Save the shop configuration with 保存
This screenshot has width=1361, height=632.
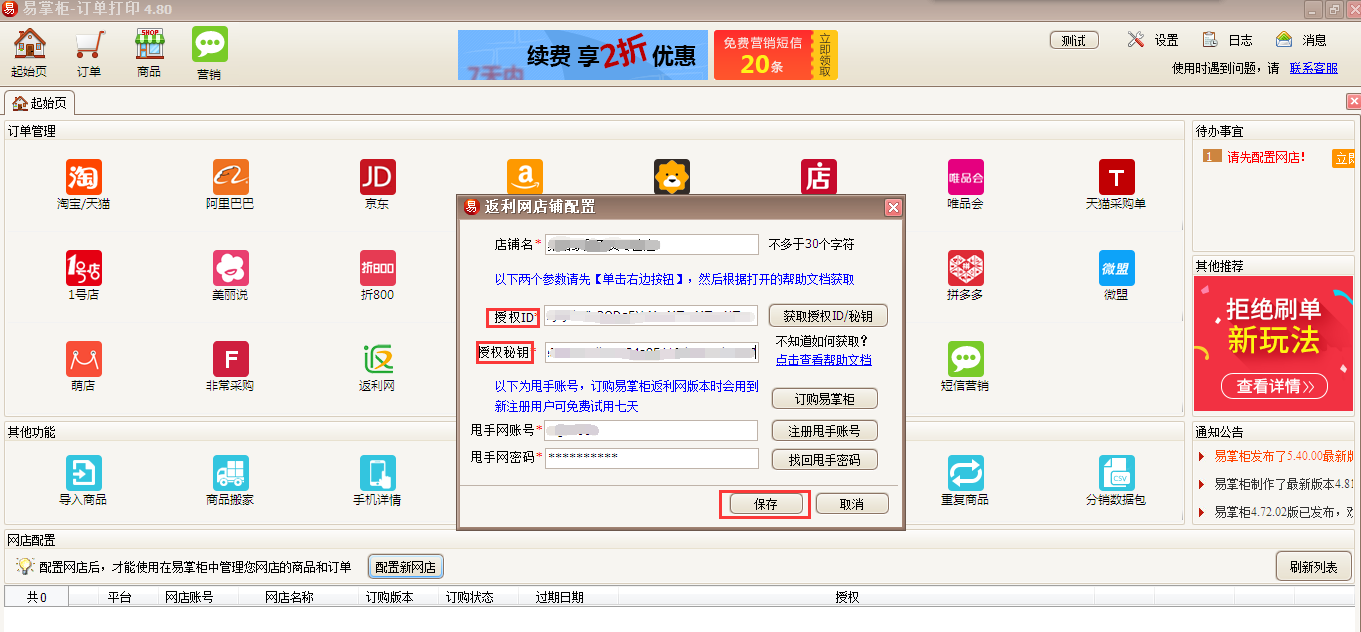pyautogui.click(x=766, y=504)
